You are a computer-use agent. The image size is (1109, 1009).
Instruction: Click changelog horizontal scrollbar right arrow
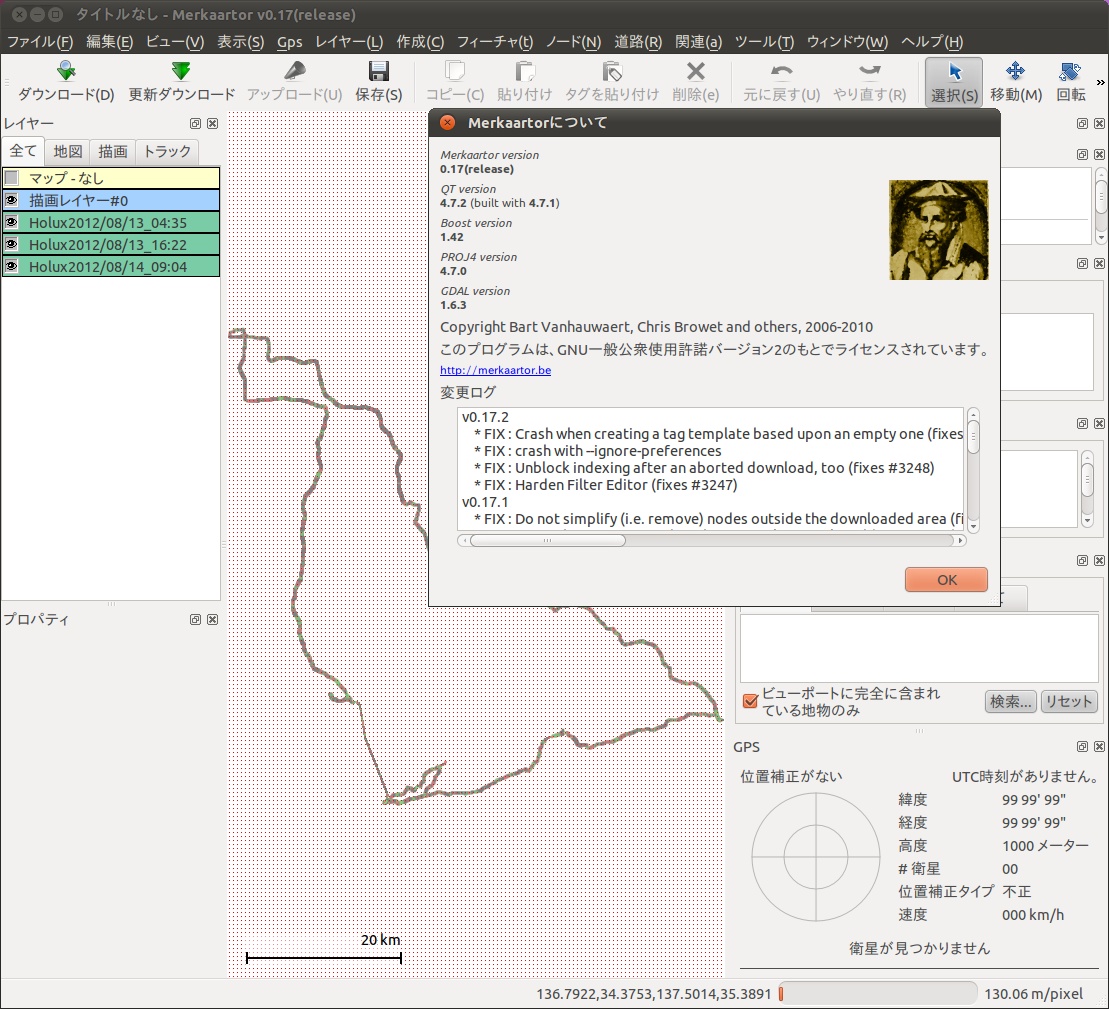point(960,541)
